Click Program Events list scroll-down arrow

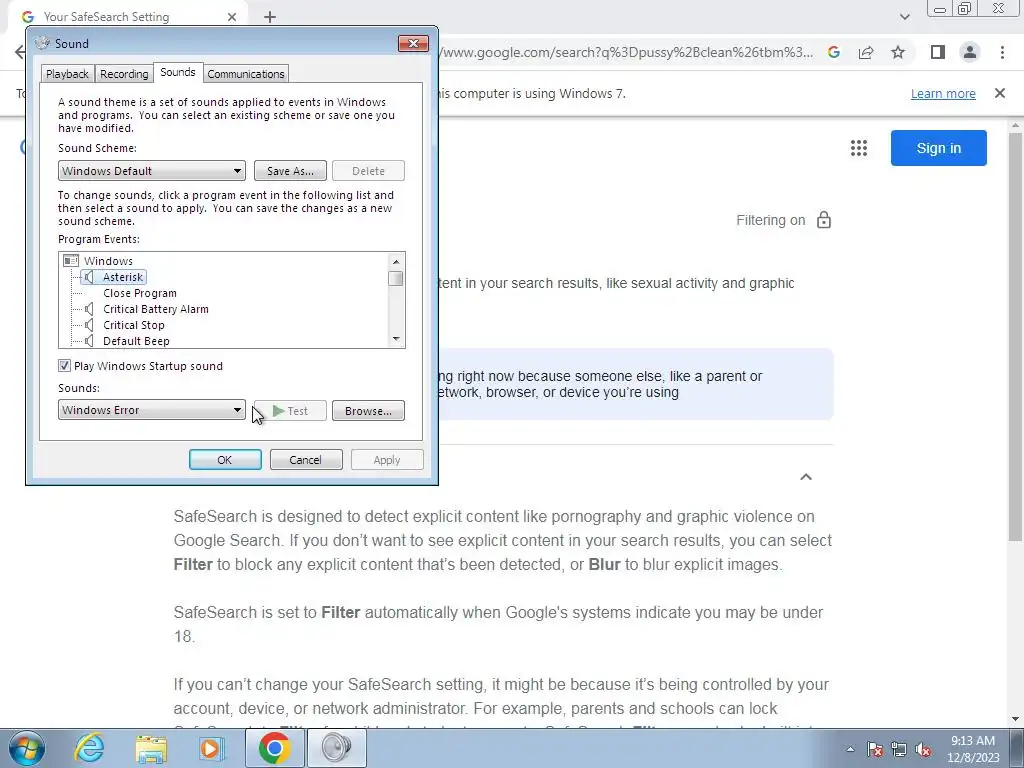[396, 339]
